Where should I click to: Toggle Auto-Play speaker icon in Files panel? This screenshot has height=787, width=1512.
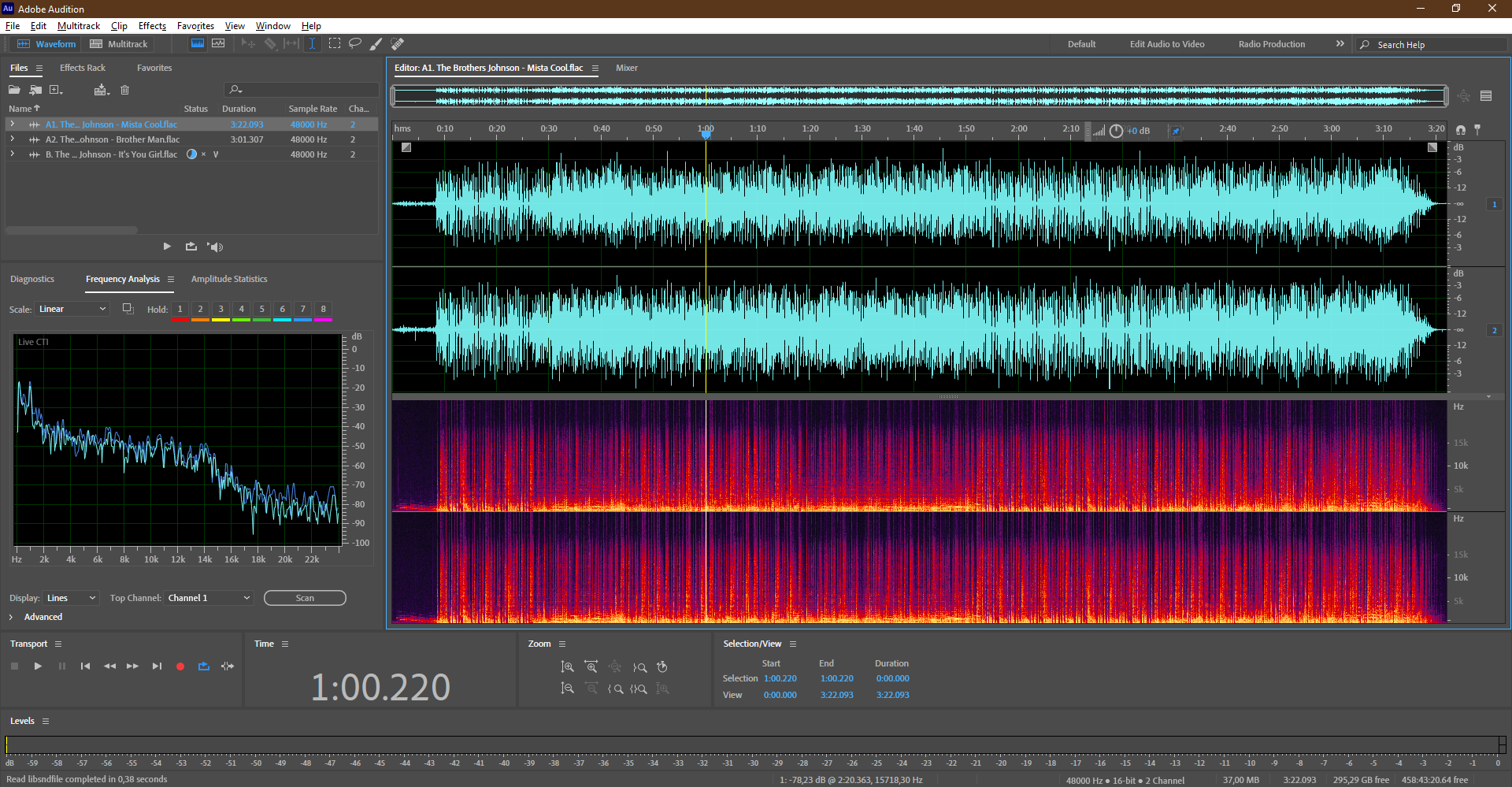point(215,247)
